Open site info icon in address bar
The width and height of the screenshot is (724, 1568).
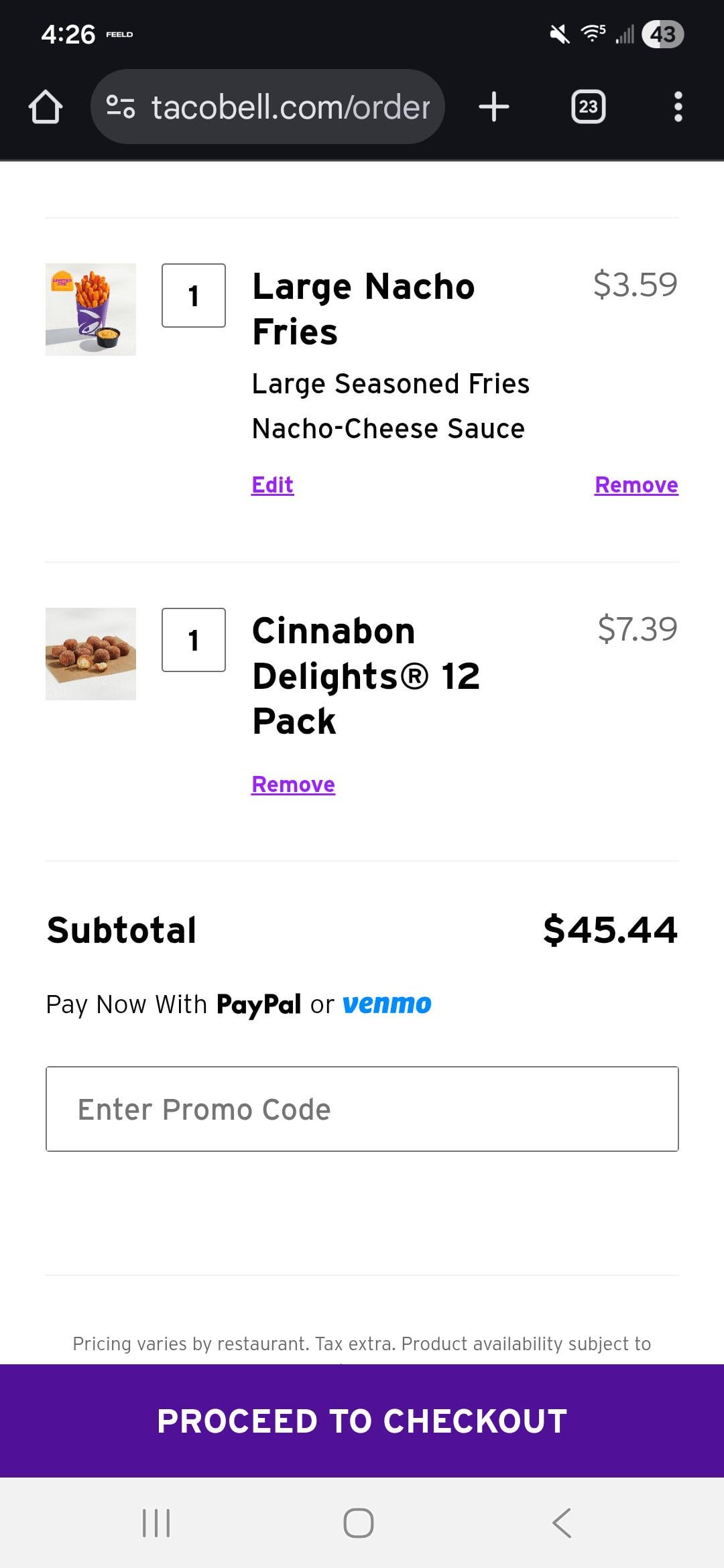pyautogui.click(x=121, y=107)
